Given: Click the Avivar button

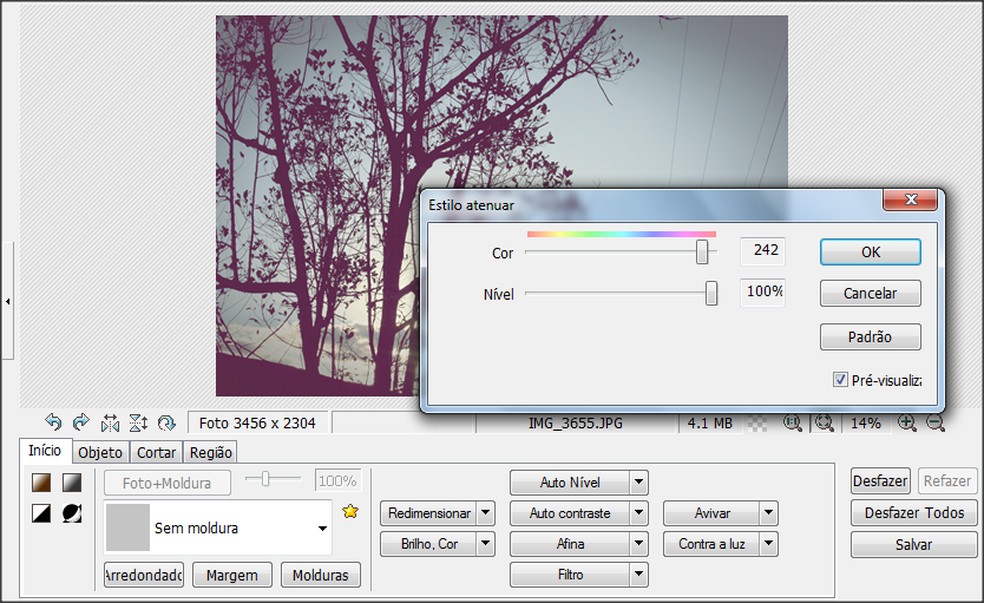Looking at the screenshot, I should (x=712, y=513).
